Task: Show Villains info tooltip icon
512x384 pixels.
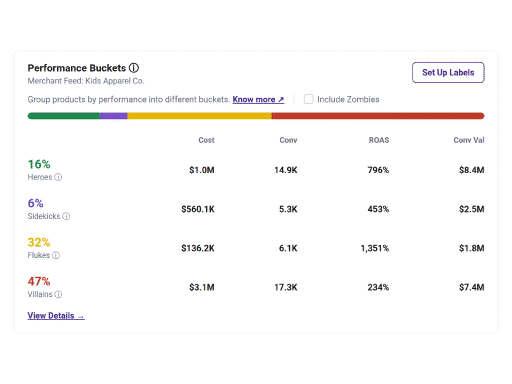Action: coord(58,294)
